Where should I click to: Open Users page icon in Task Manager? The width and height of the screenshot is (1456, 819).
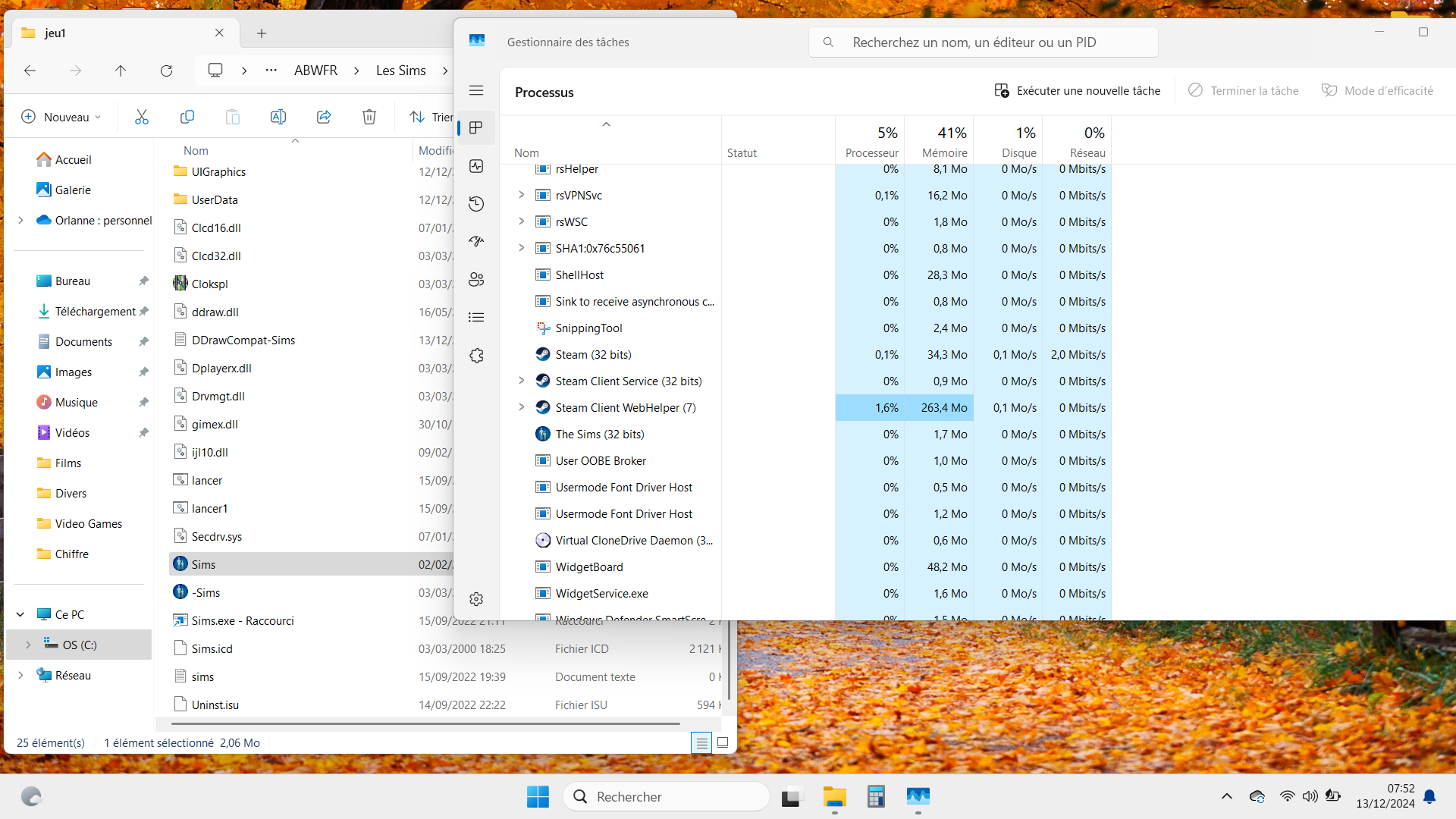476,280
